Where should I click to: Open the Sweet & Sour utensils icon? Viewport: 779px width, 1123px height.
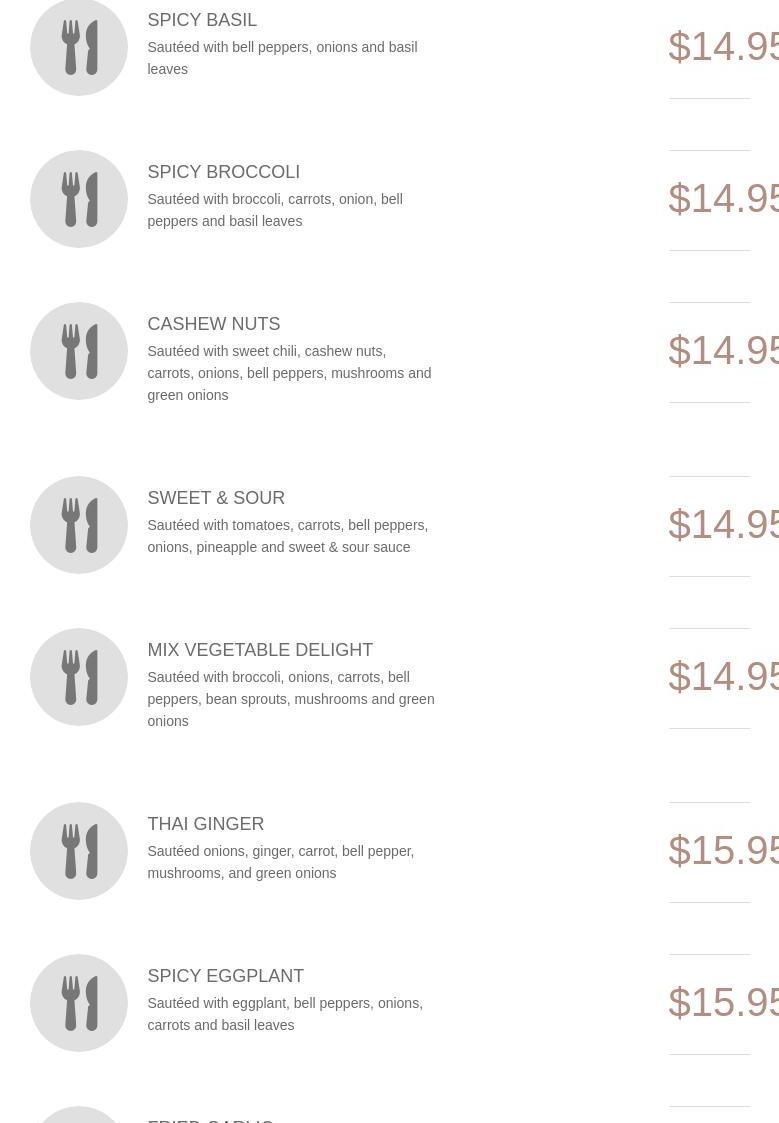tap(79, 525)
